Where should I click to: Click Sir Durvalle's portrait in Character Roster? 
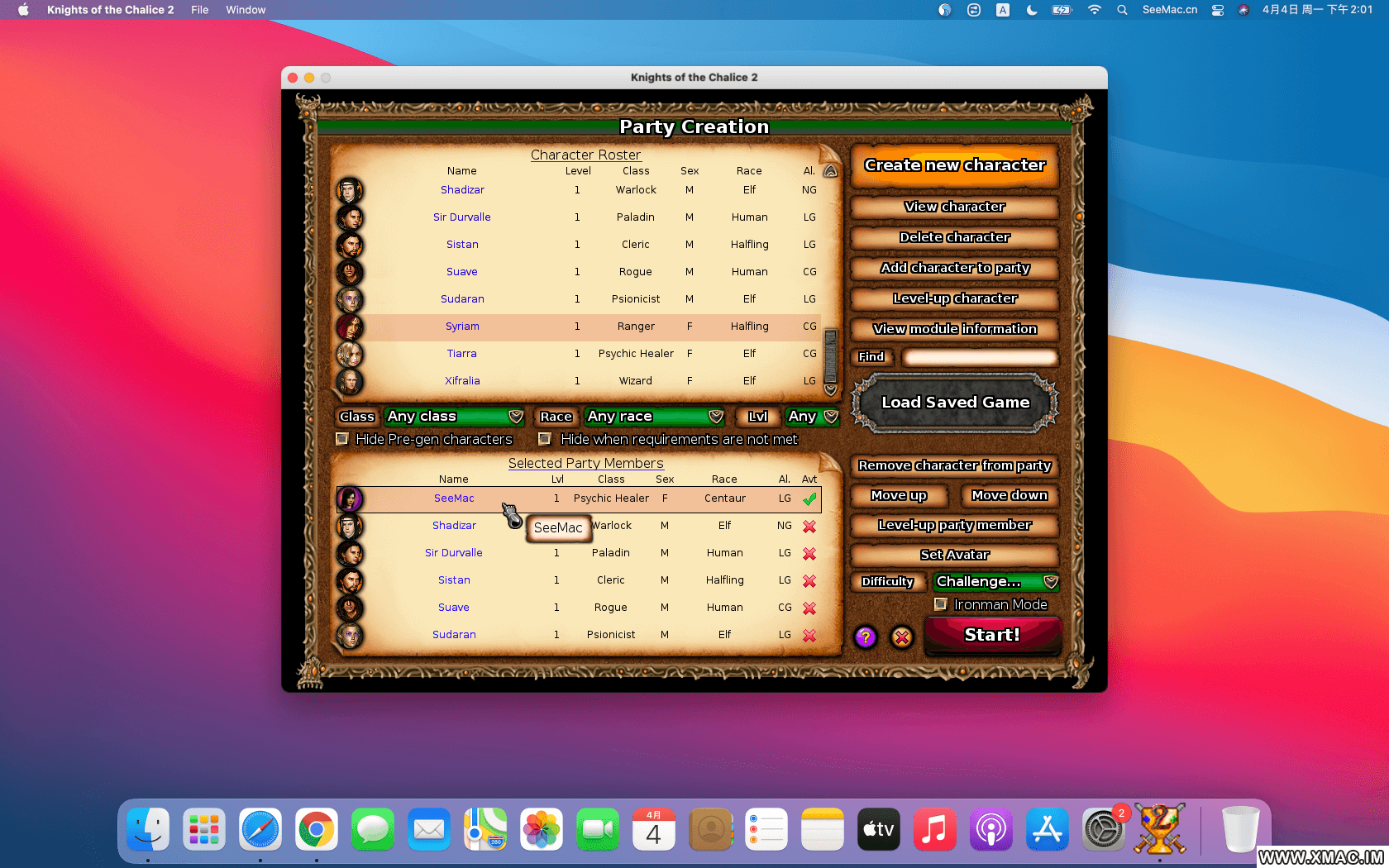[350, 217]
